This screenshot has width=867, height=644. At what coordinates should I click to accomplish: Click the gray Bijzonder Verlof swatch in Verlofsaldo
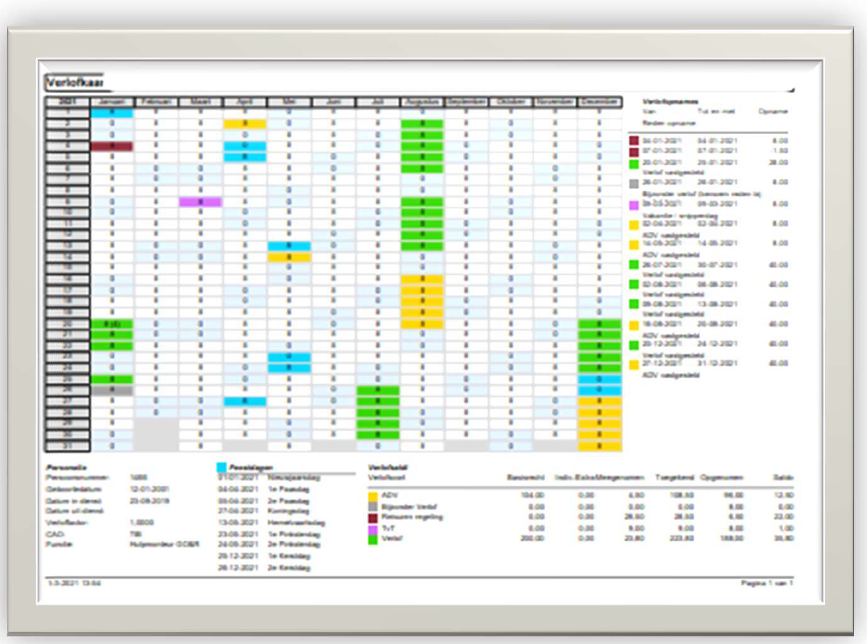pyautogui.click(x=373, y=507)
